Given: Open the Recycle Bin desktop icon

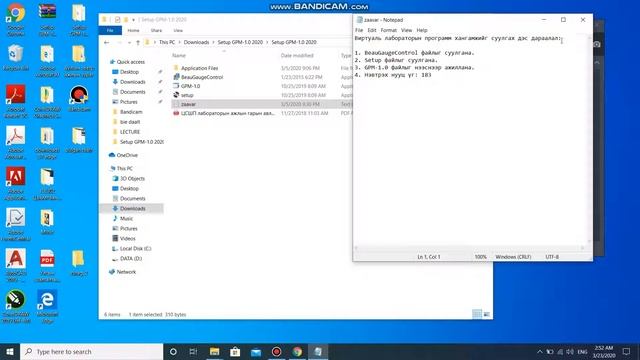Looking at the screenshot, I should 16,57.
